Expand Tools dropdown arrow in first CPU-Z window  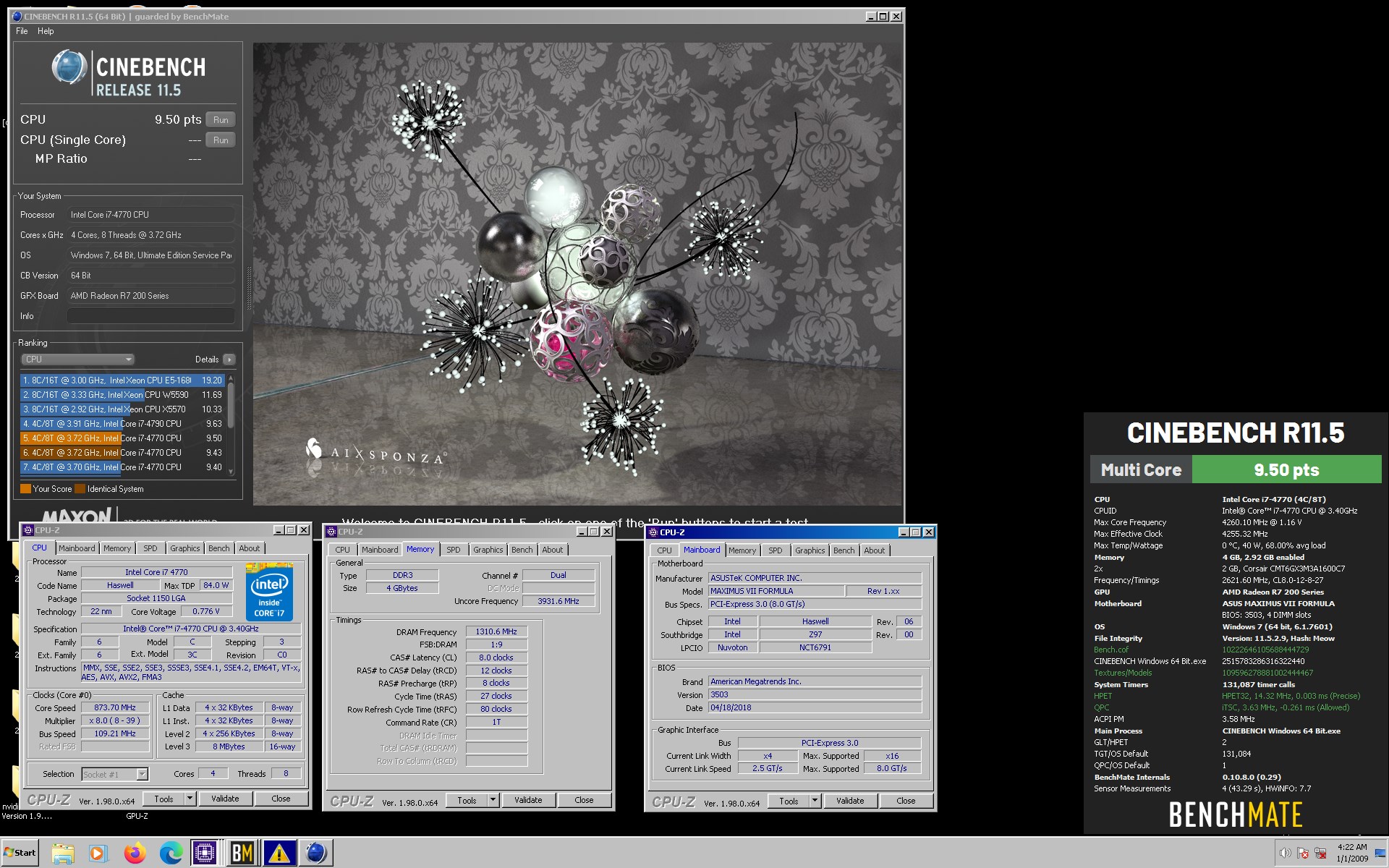tap(190, 799)
